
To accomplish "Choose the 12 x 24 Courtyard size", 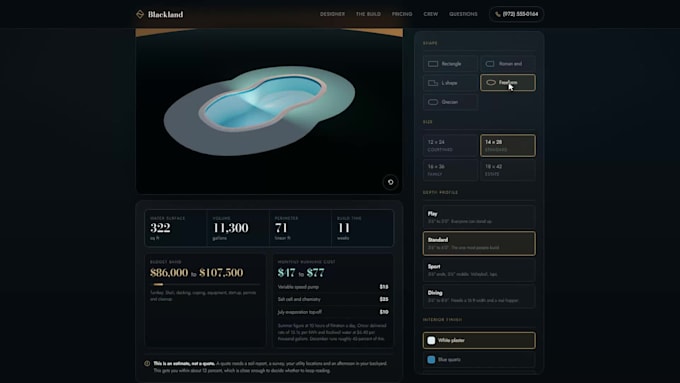I will (x=450, y=145).
